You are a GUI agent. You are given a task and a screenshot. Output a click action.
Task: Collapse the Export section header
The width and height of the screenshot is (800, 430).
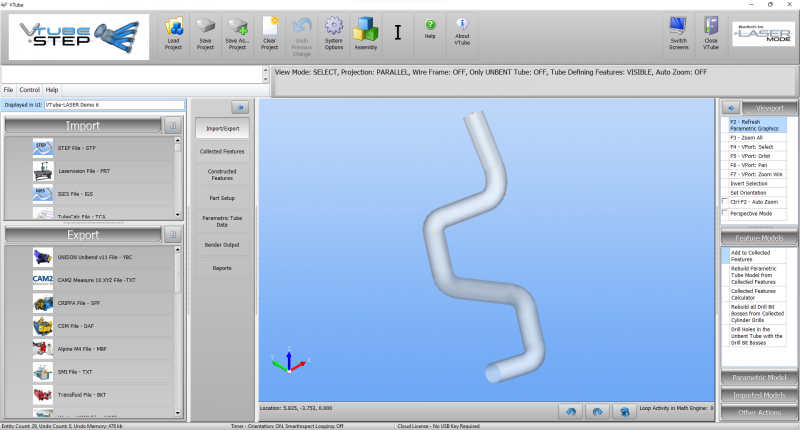click(83, 235)
